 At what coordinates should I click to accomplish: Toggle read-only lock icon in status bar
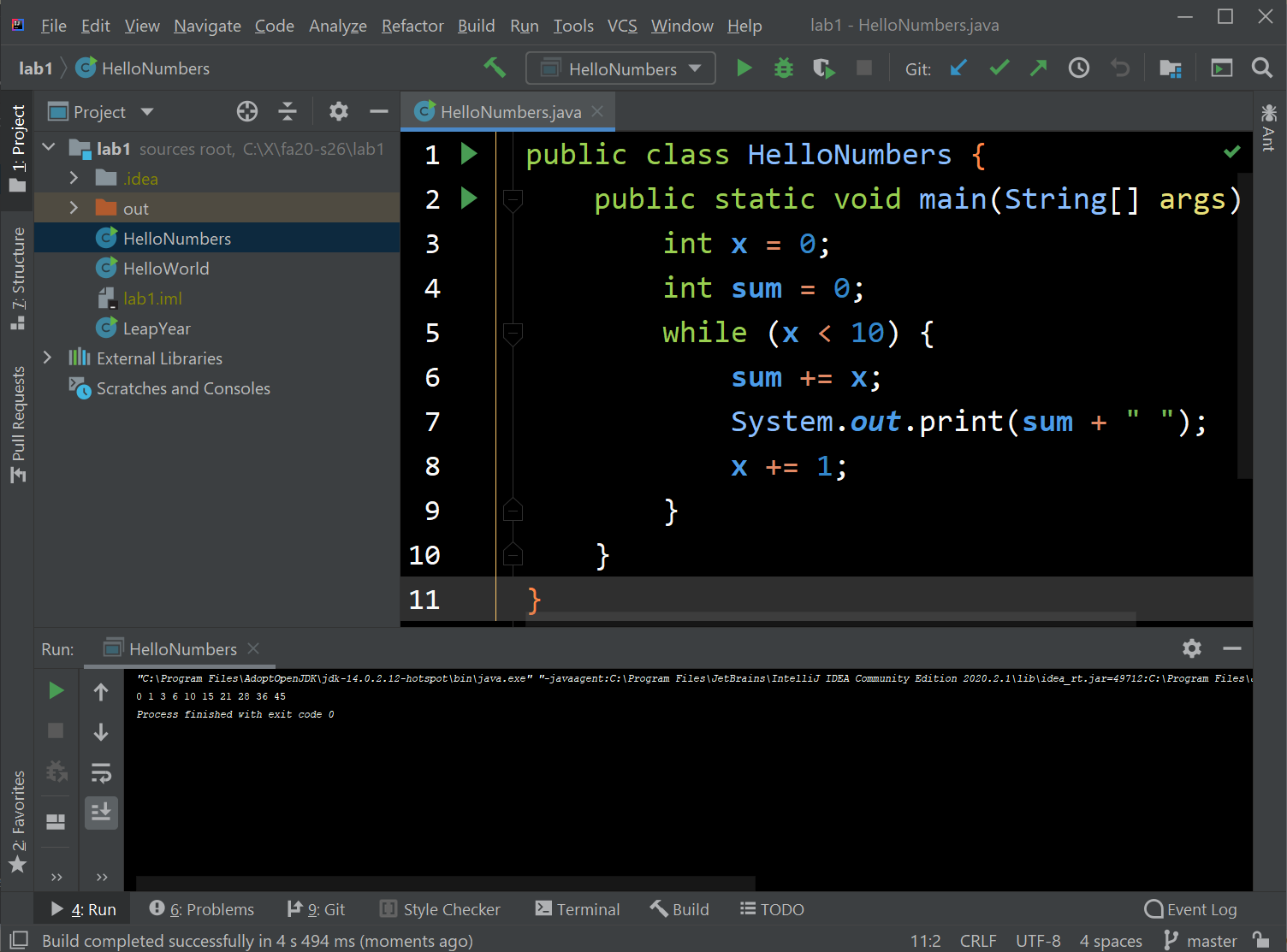1260,939
